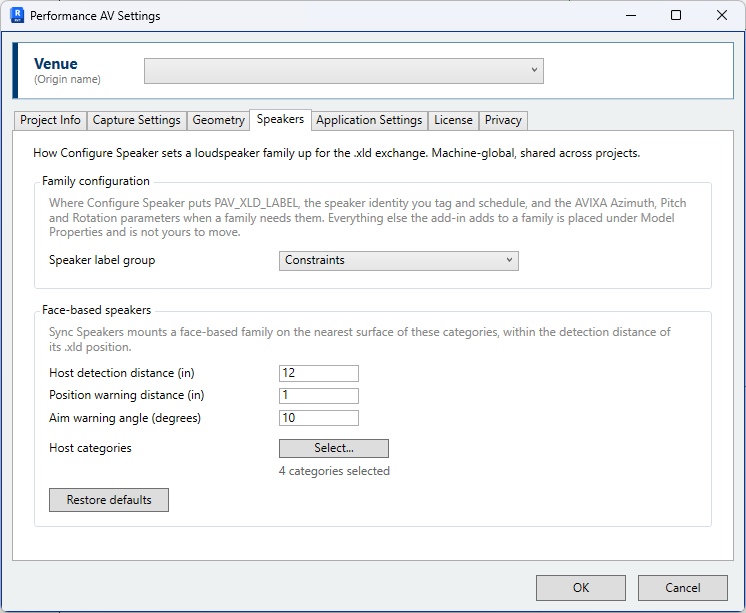Close the Performance AV Settings window
Screen dimensions: 746x613
coord(722,15)
